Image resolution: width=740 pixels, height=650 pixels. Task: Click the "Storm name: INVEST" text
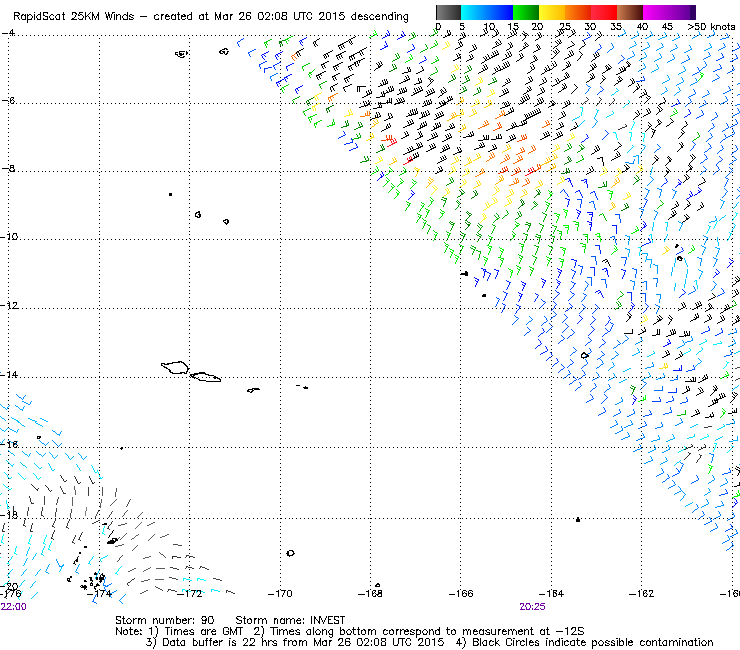pos(290,620)
